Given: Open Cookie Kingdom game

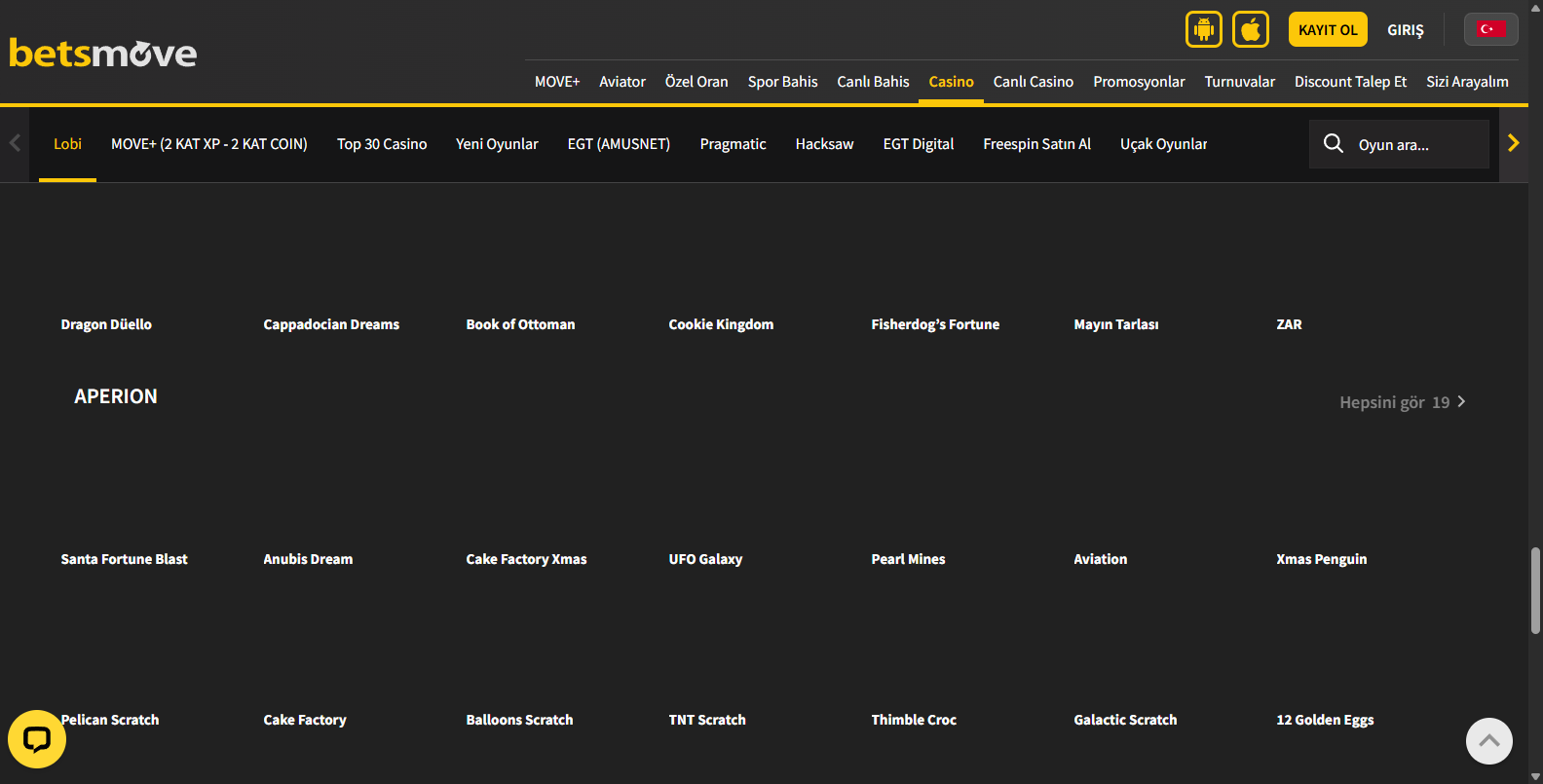Looking at the screenshot, I should (x=721, y=324).
